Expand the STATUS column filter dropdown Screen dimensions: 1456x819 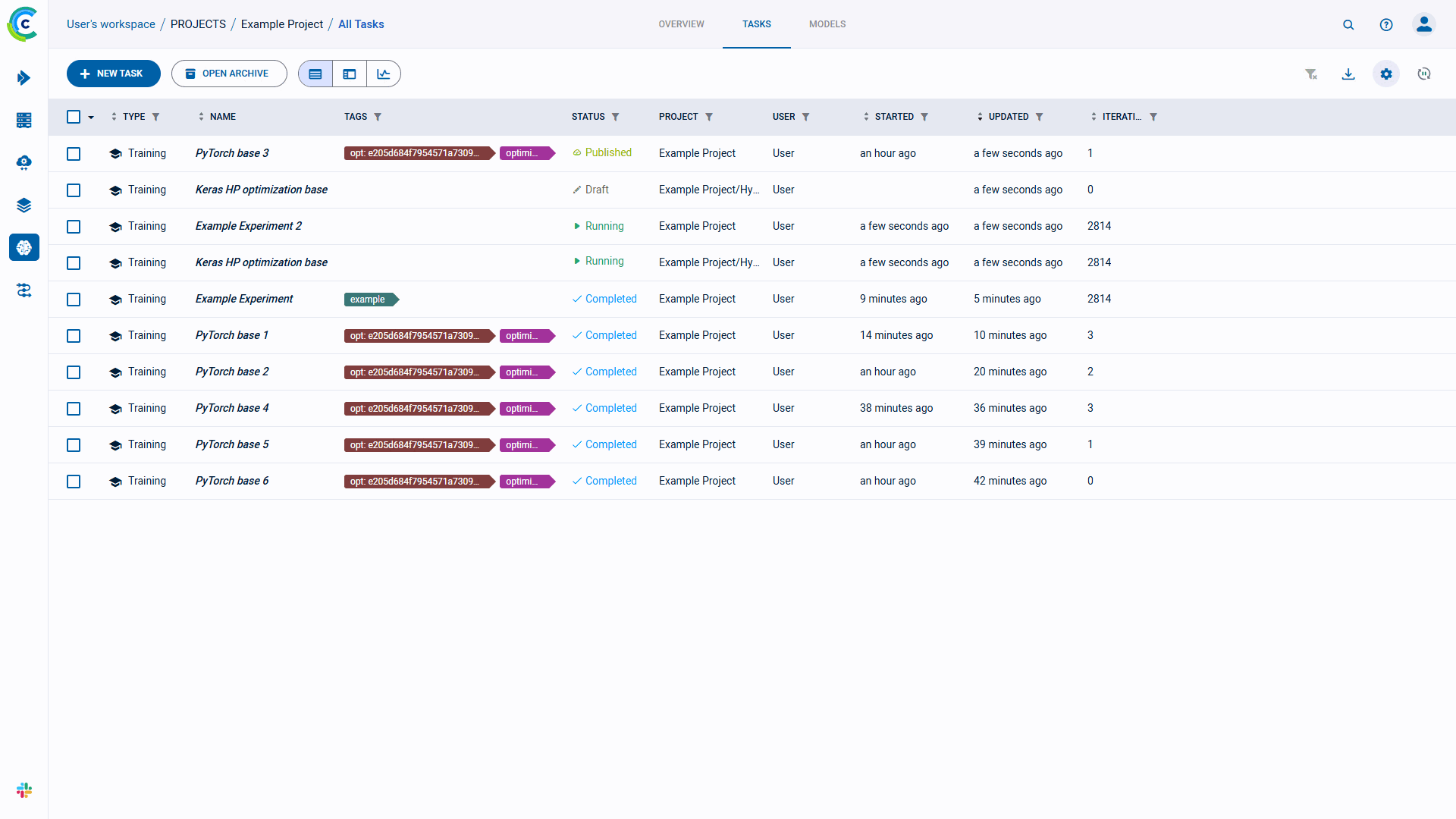[x=617, y=117]
